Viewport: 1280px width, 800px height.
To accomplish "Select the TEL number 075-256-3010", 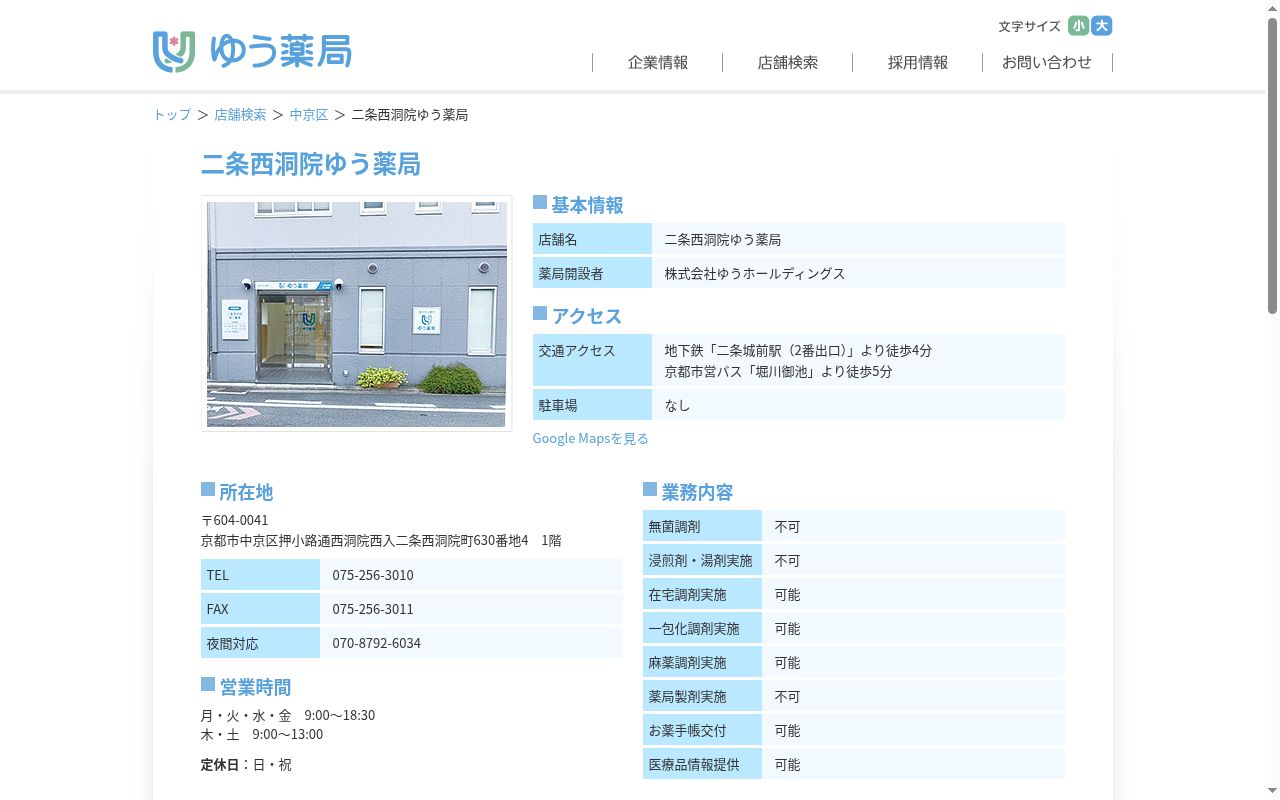I will [x=373, y=575].
